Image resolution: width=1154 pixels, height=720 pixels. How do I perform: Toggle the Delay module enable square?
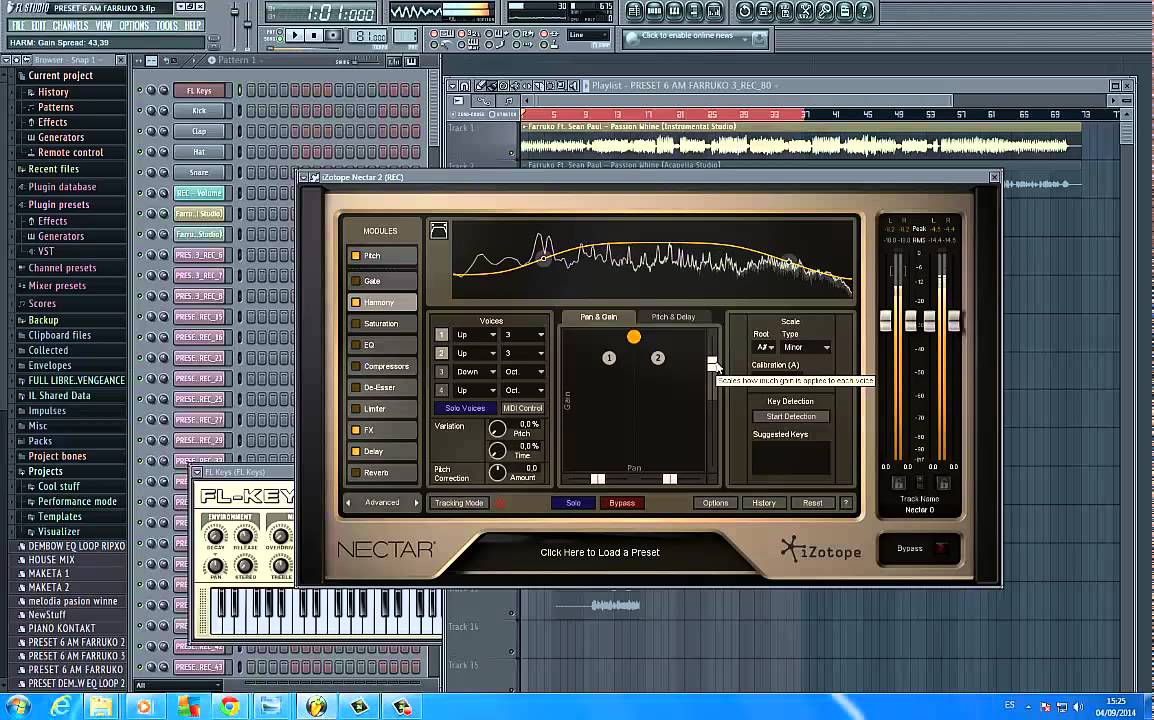(355, 451)
